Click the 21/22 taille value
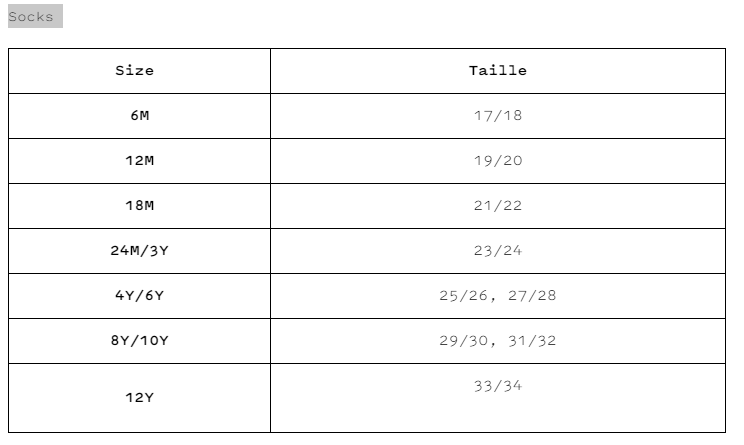The image size is (744, 445). 497,206
